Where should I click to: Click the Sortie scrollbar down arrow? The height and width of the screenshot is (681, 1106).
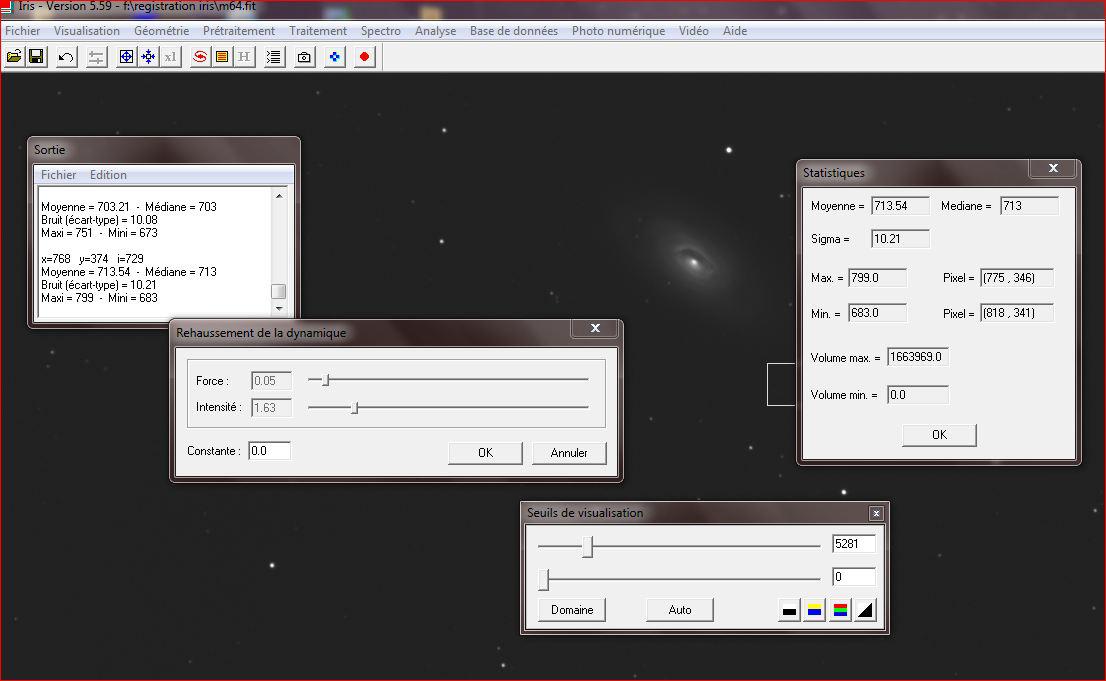coord(279,308)
